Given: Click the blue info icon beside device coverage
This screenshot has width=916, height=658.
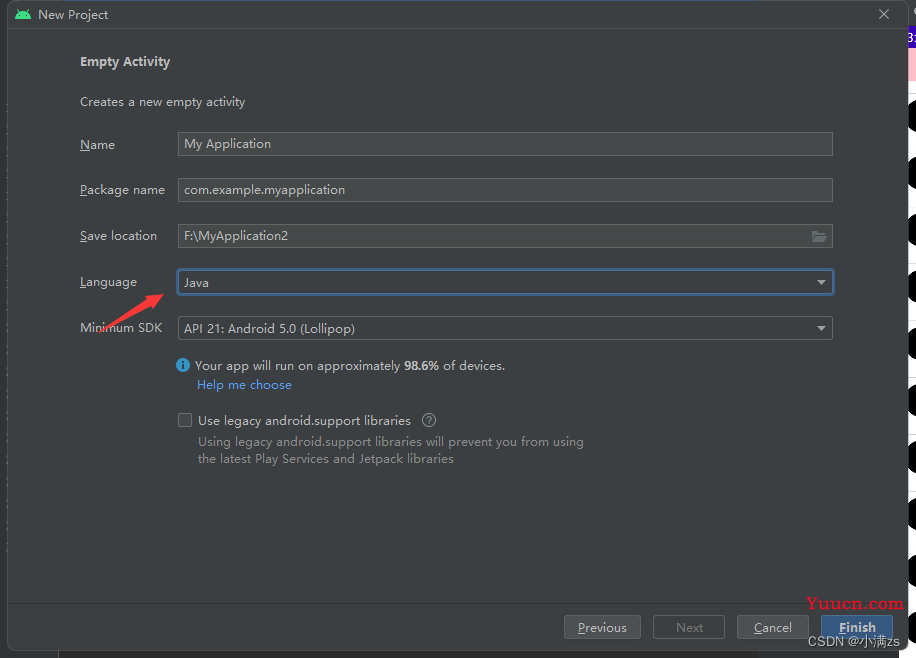Looking at the screenshot, I should 183,365.
